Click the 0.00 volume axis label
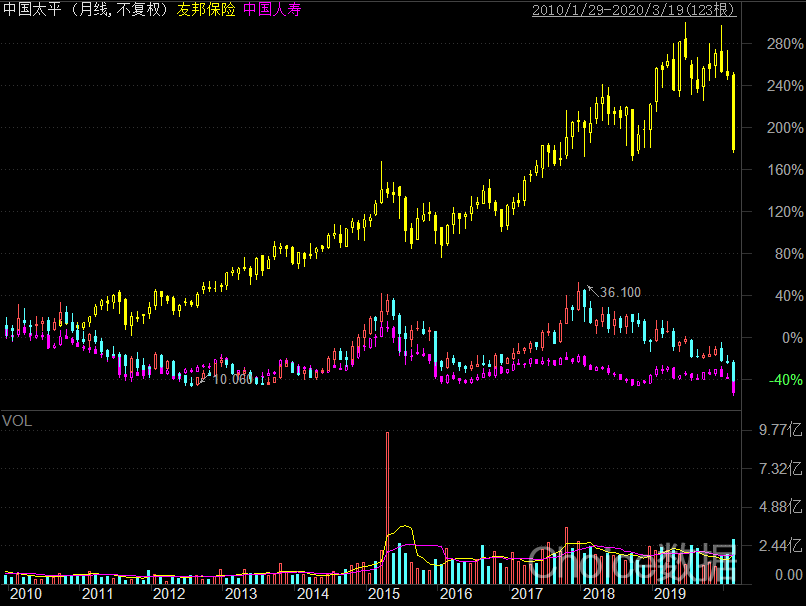Image resolution: width=806 pixels, height=606 pixels. click(789, 575)
